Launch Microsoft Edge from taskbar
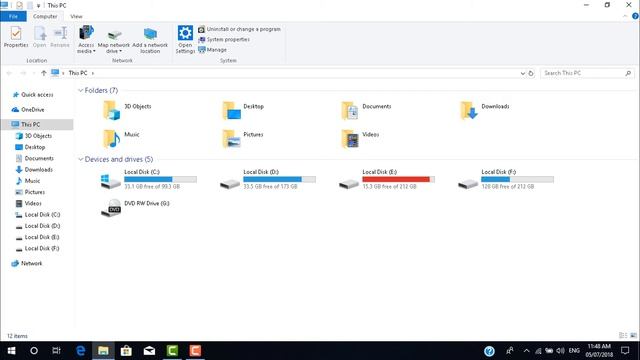 pyautogui.click(x=80, y=351)
